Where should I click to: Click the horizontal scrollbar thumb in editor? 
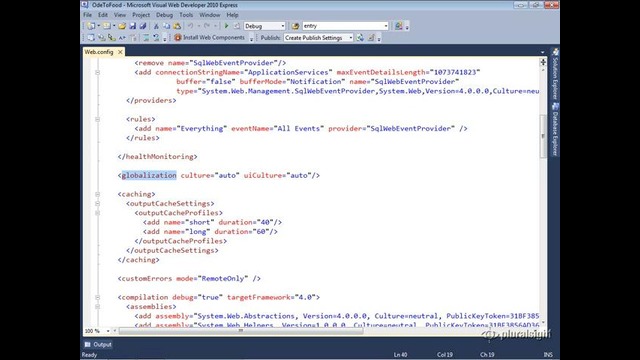pyautogui.click(x=241, y=331)
